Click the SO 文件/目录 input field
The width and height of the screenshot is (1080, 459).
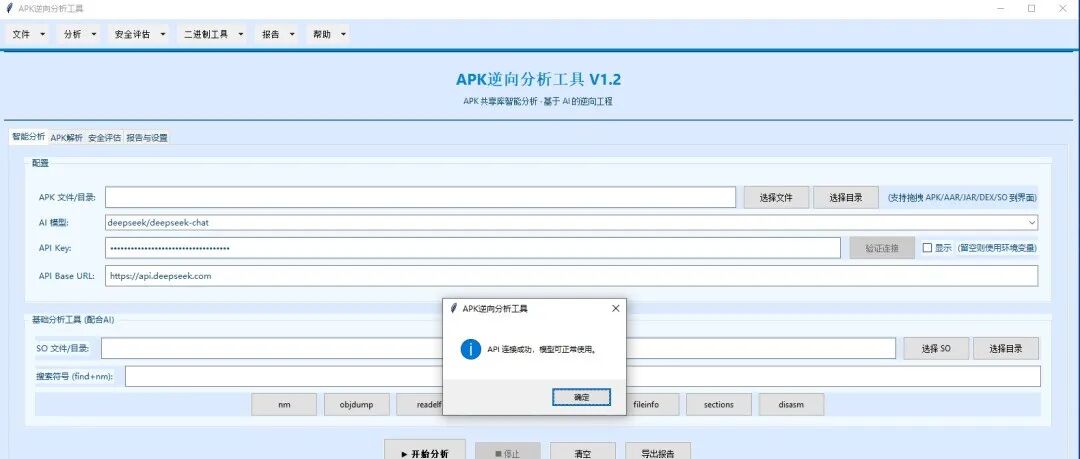pyautogui.click(x=498, y=348)
